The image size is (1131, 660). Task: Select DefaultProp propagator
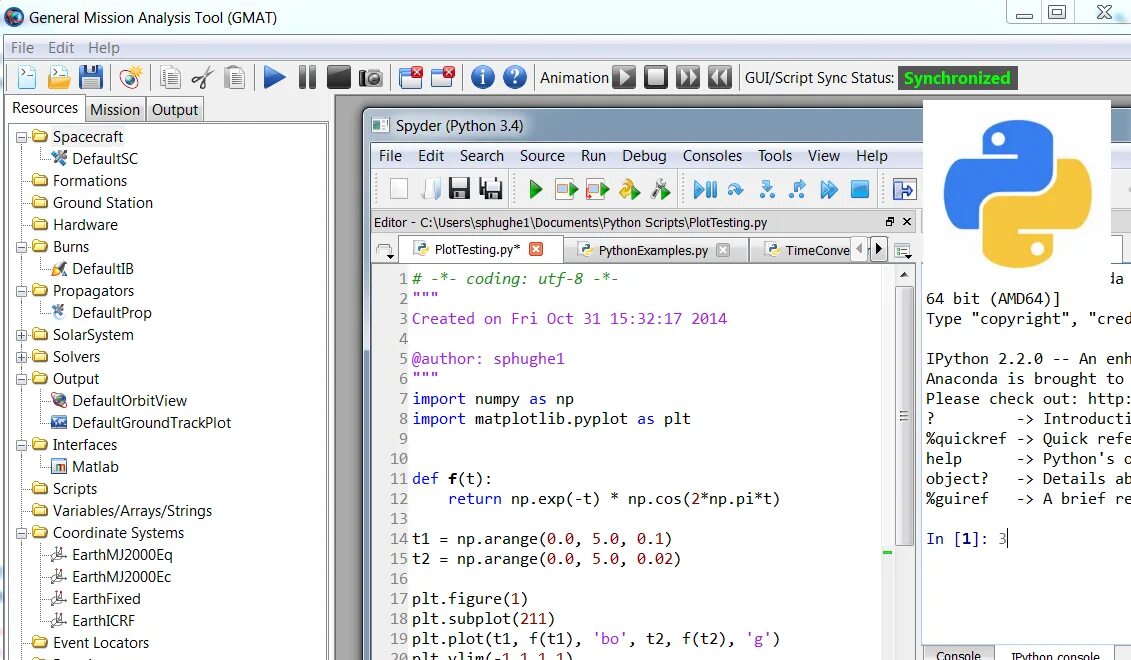[x=112, y=313]
